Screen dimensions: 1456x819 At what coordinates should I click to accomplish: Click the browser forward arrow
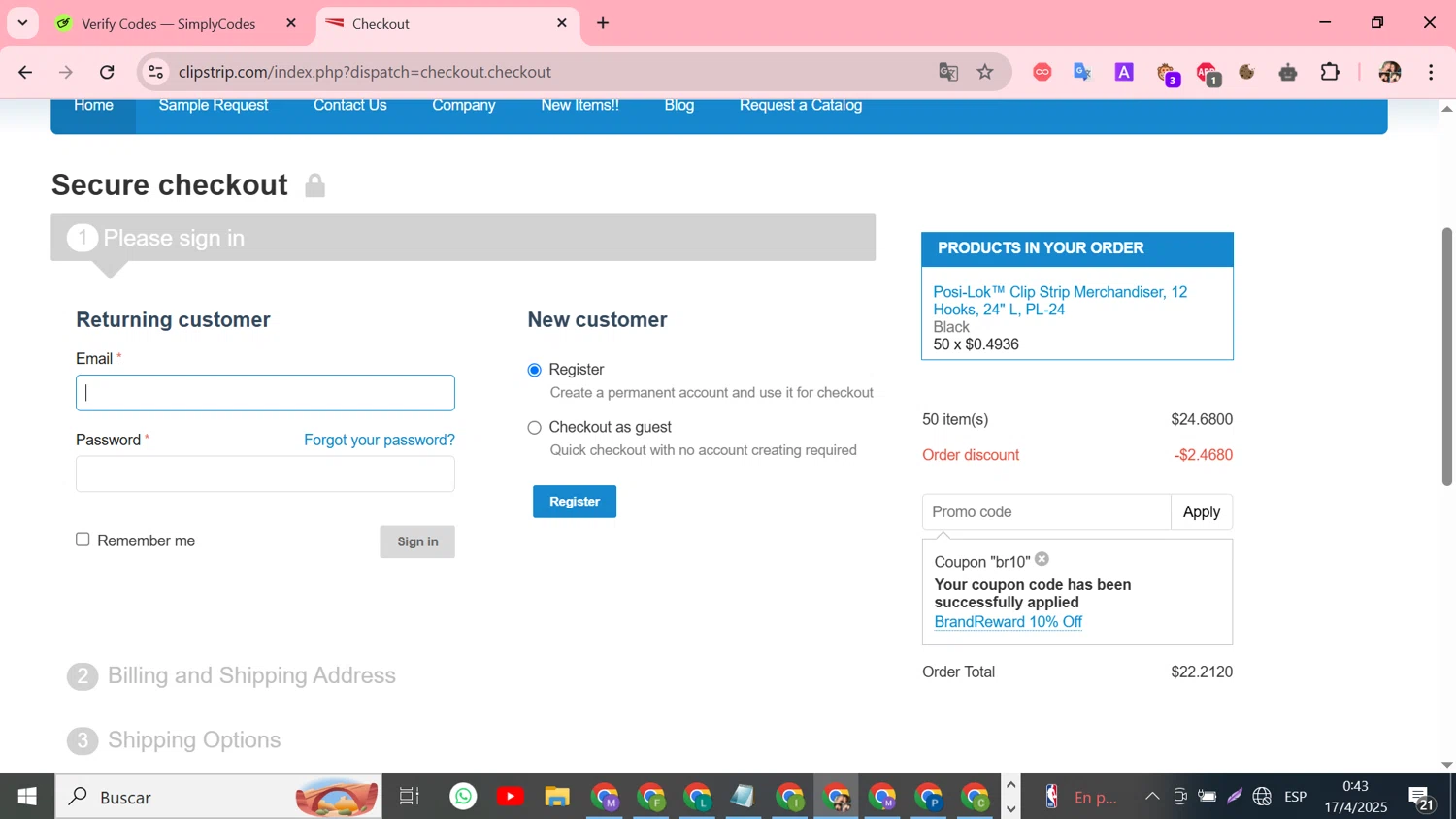[66, 72]
